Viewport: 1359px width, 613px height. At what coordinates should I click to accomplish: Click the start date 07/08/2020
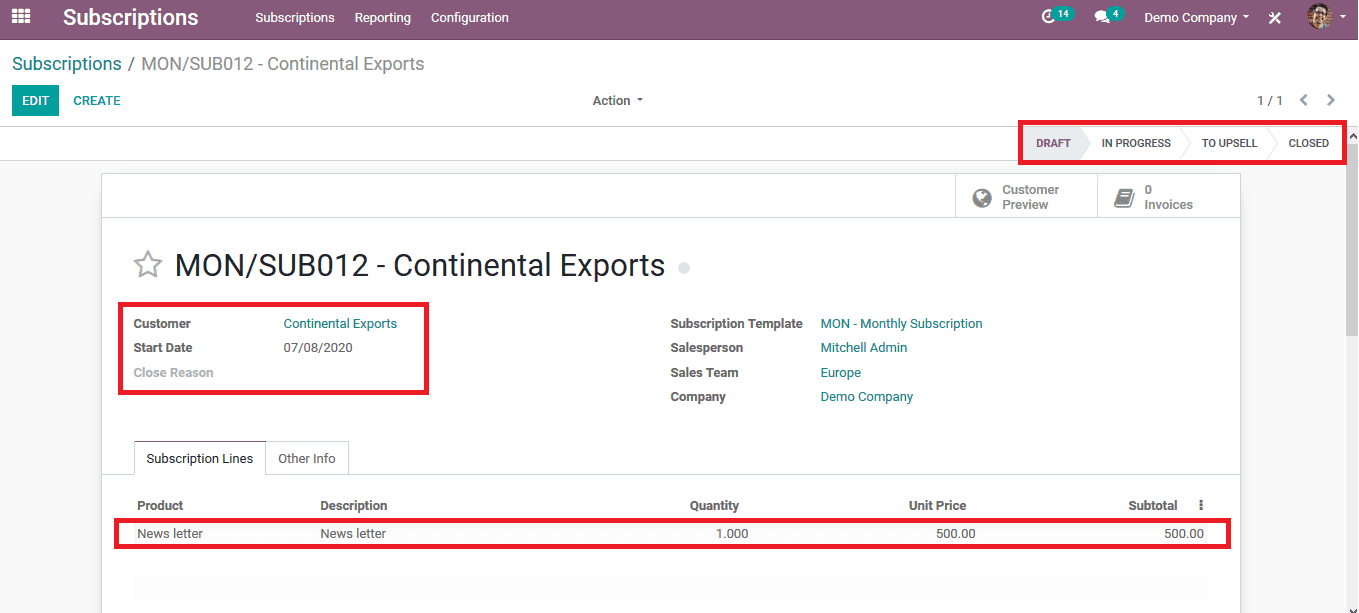coord(318,348)
